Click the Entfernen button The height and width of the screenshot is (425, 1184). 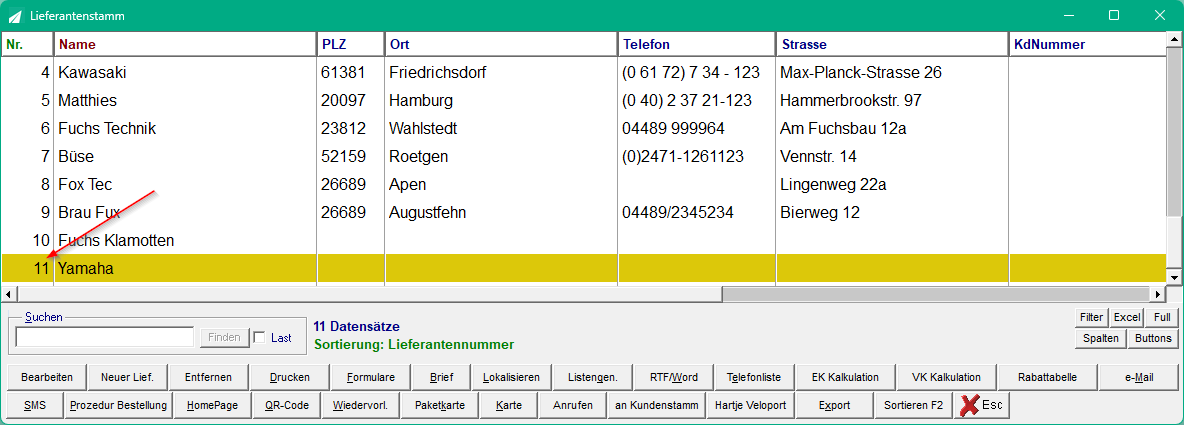click(x=208, y=377)
